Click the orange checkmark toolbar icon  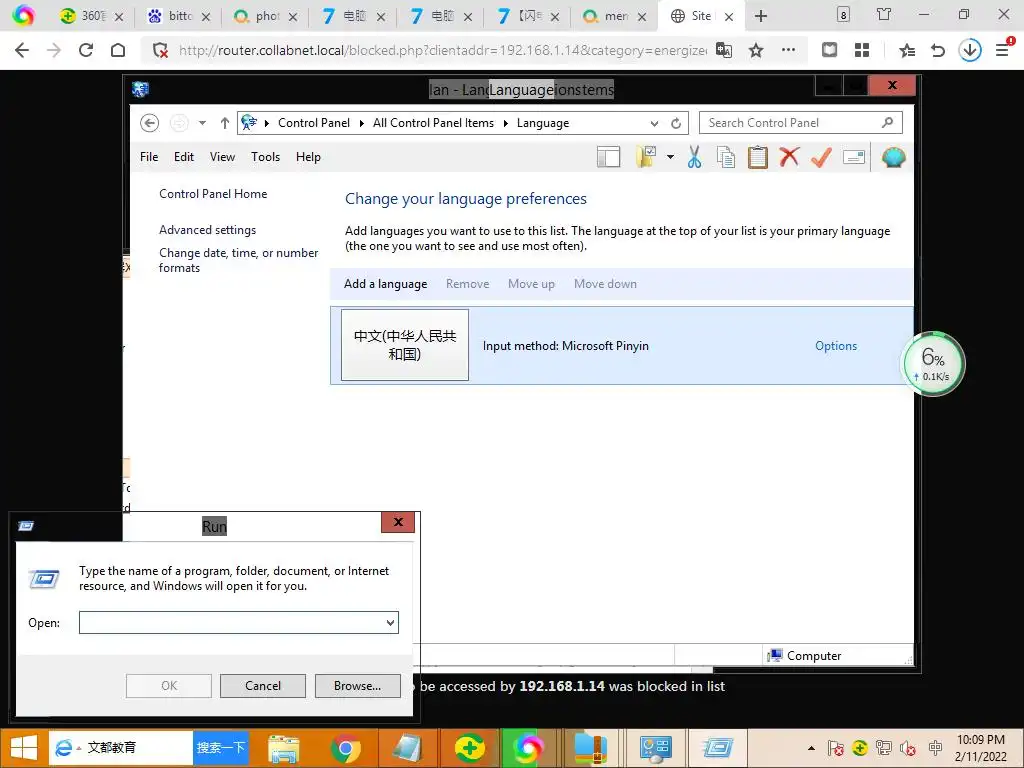pos(821,157)
